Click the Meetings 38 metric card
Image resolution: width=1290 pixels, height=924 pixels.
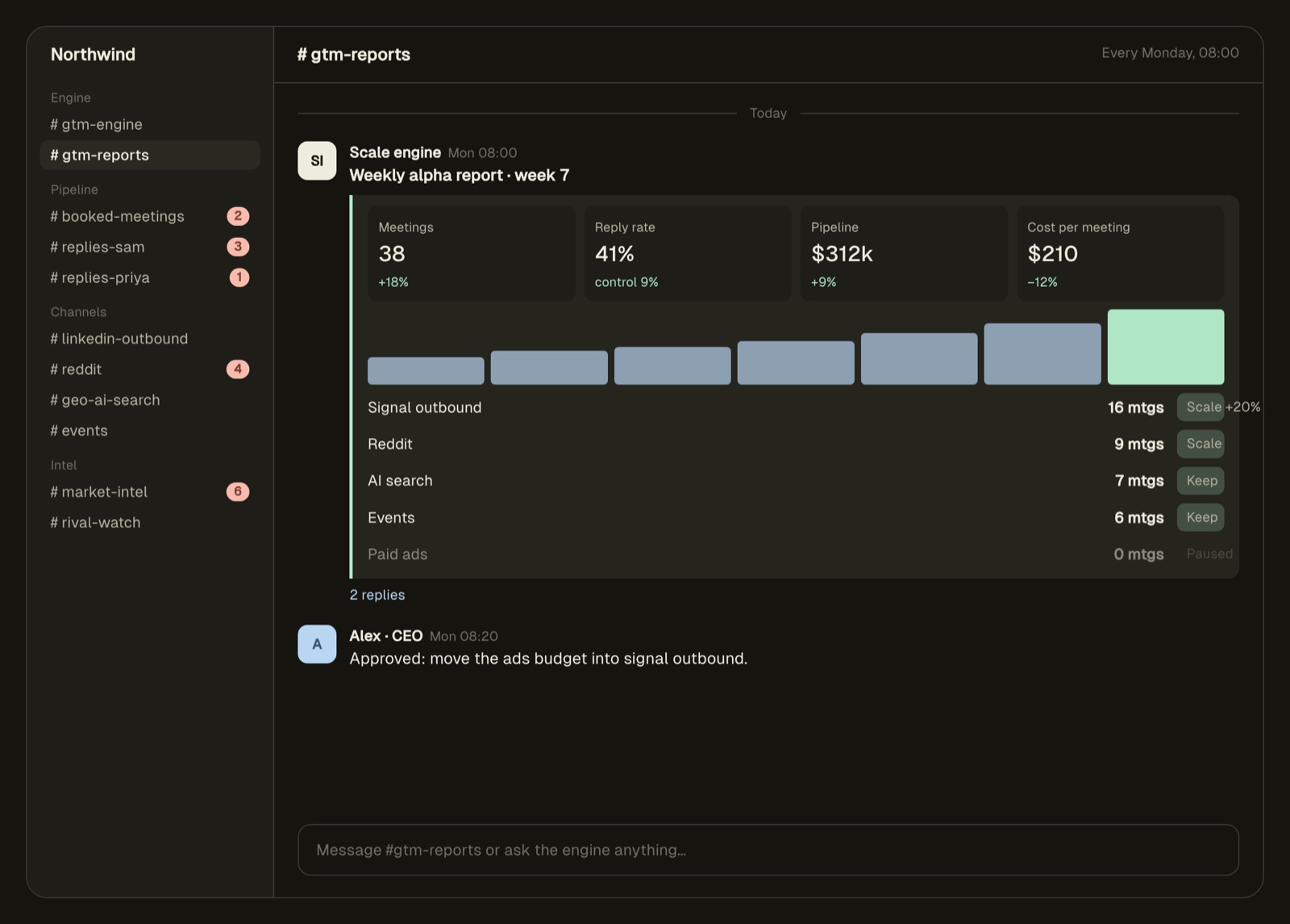coord(472,253)
